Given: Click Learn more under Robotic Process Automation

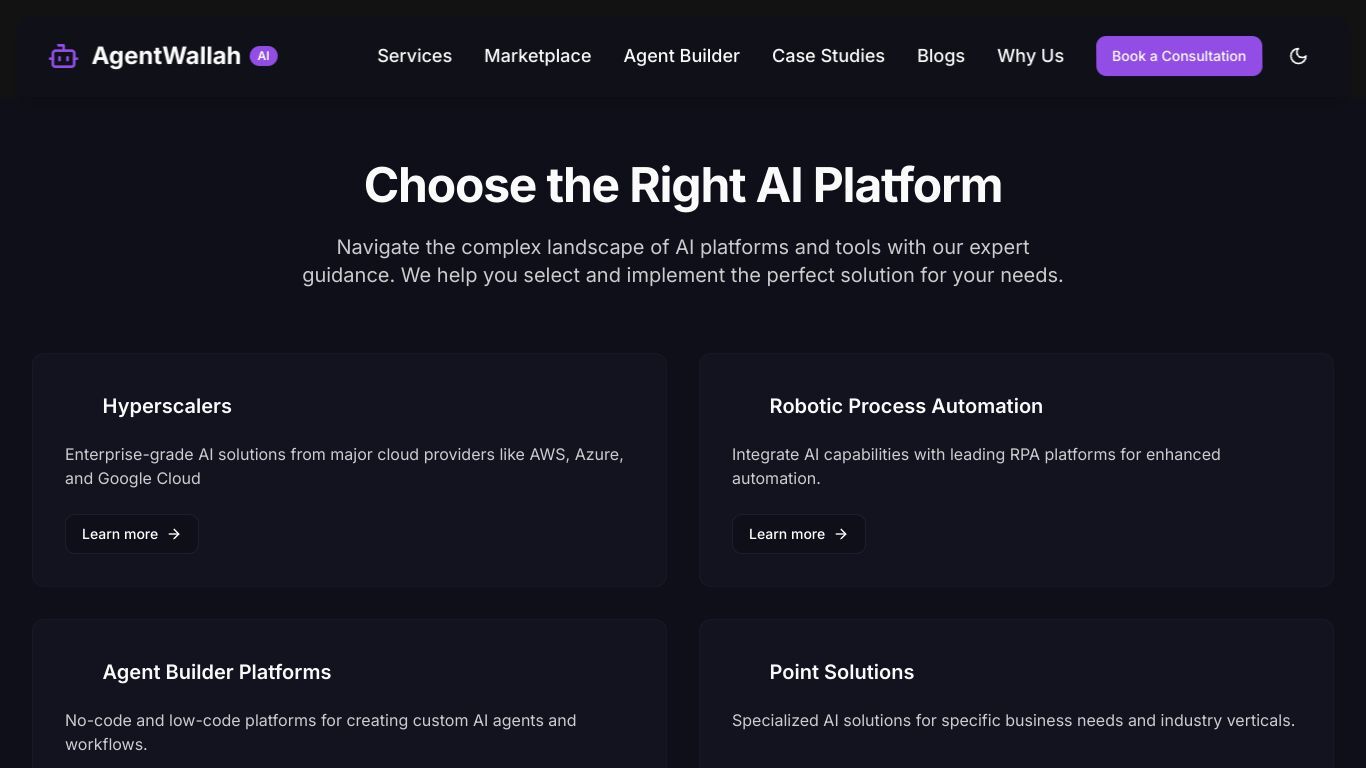Looking at the screenshot, I should (799, 534).
